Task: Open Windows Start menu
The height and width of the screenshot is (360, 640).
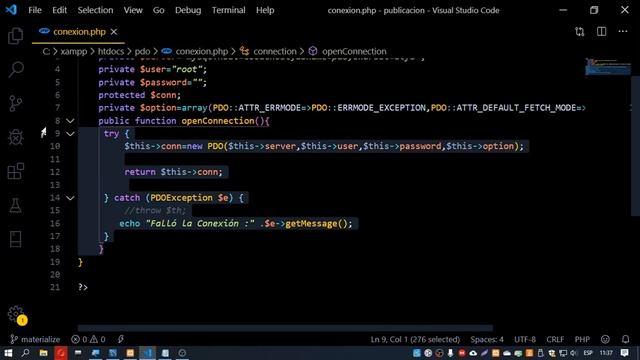Action: click(8, 353)
